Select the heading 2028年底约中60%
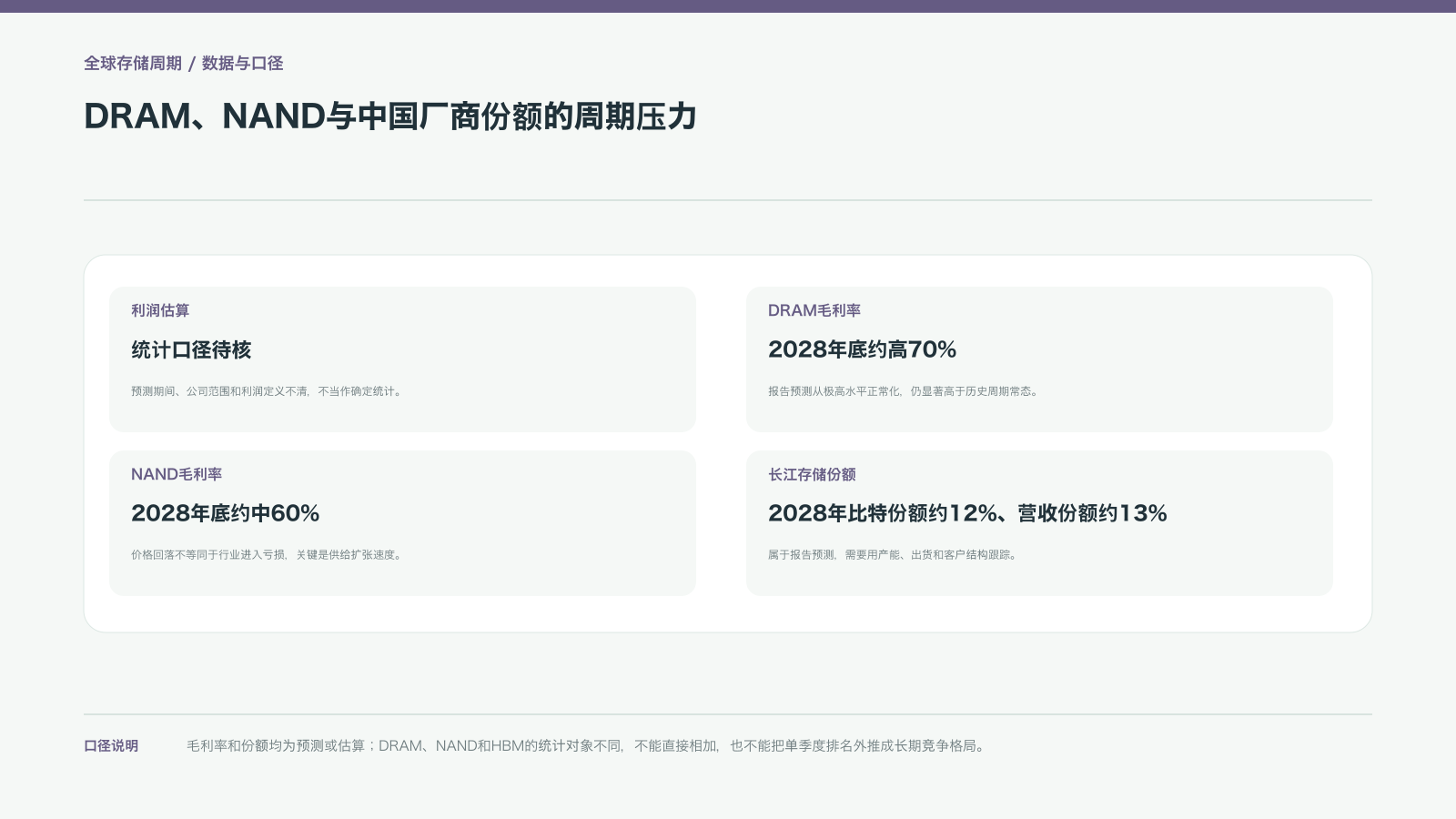This screenshot has width=1456, height=819. [225, 513]
